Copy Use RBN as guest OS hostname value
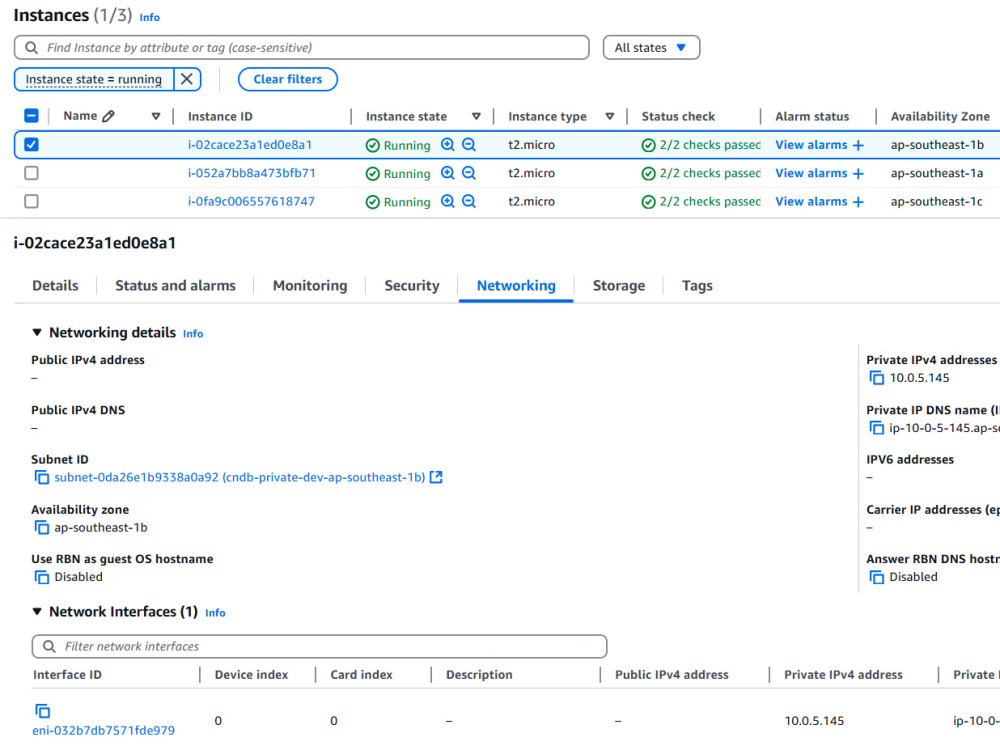1000x750 pixels. [x=41, y=577]
